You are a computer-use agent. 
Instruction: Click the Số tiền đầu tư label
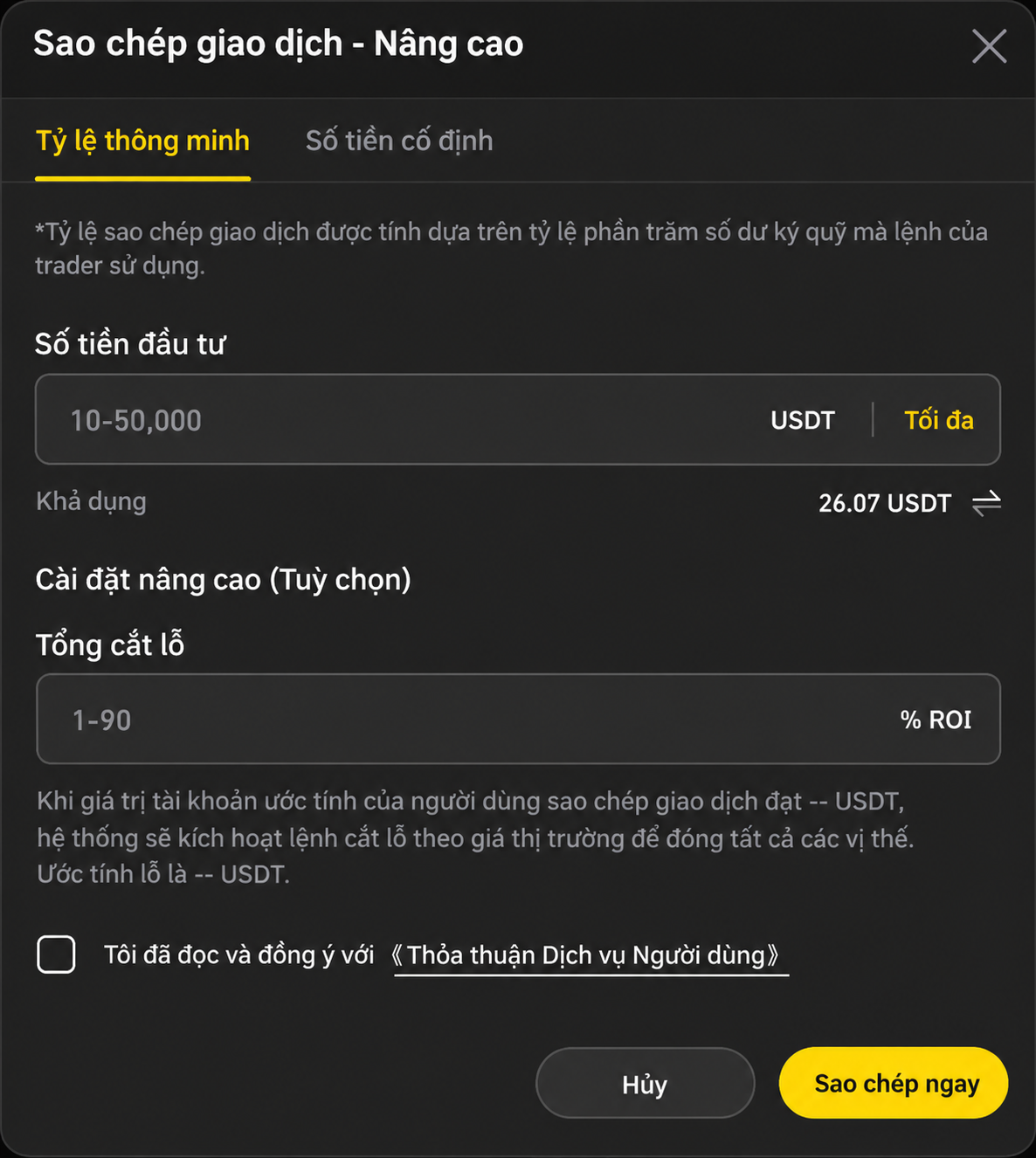click(130, 343)
